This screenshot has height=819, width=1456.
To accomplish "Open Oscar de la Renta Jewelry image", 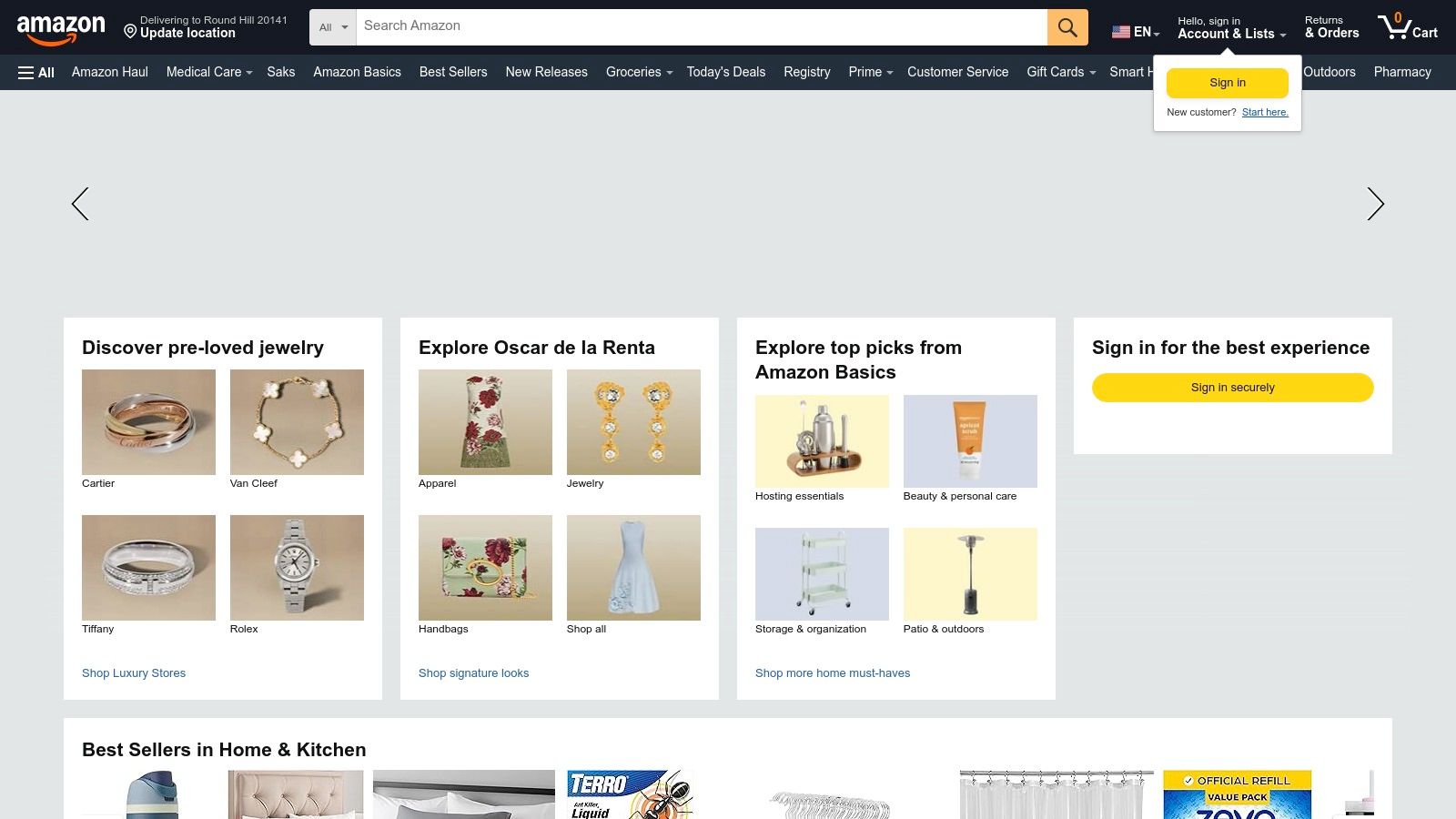I will [633, 422].
